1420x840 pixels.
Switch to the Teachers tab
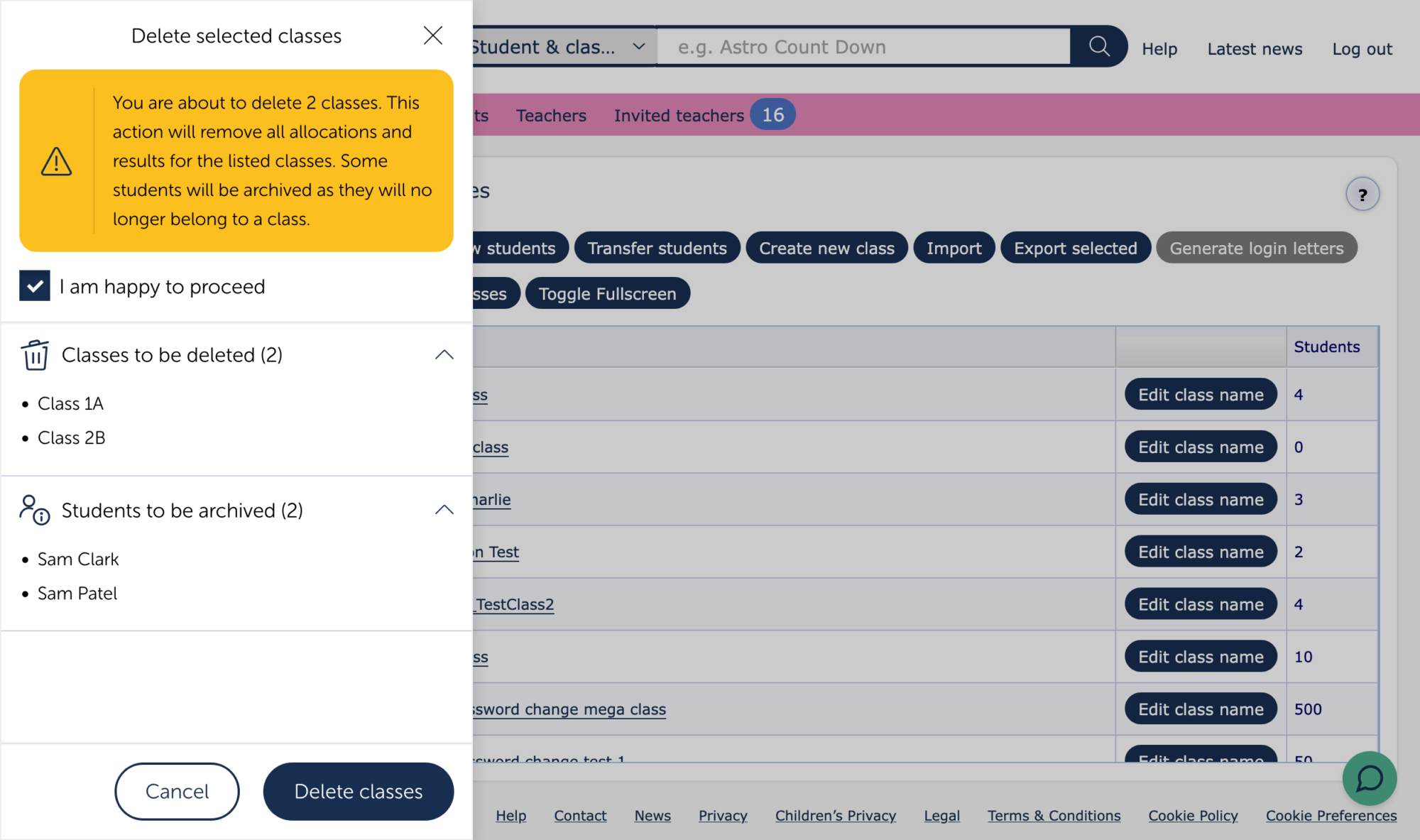point(551,115)
